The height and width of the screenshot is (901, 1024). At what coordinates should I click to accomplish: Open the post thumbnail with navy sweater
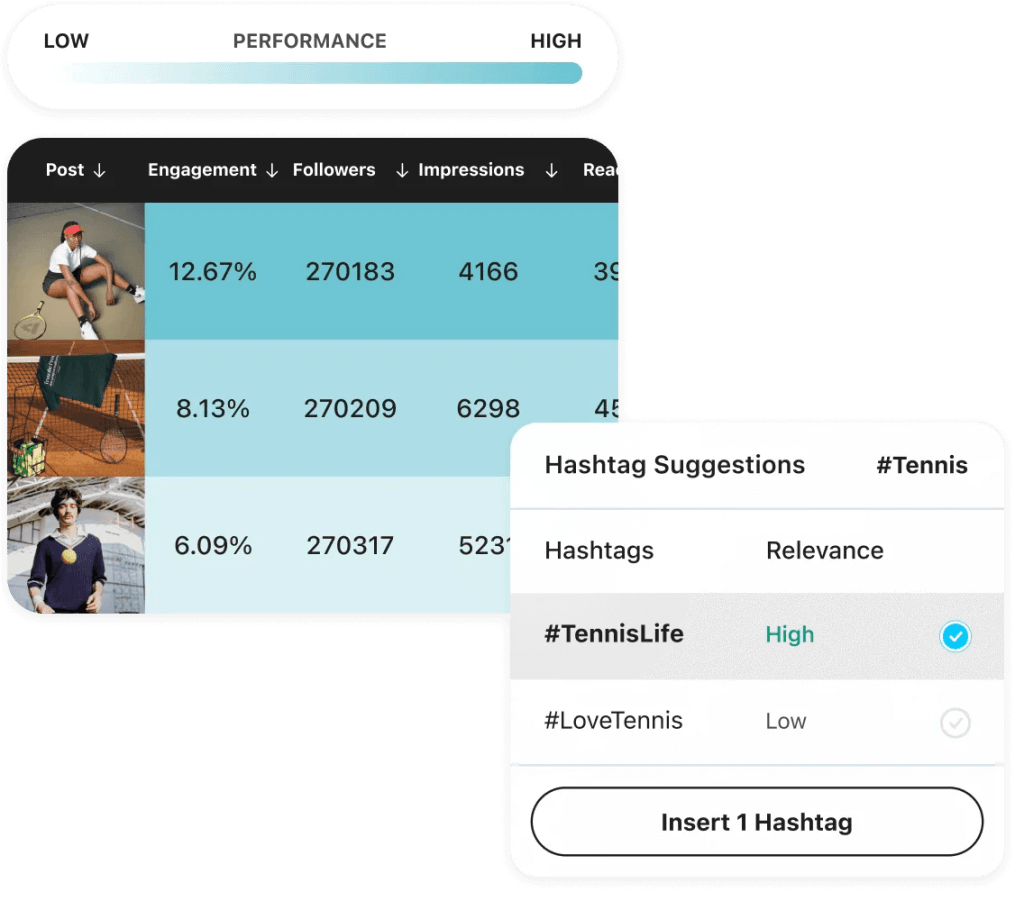[x=76, y=545]
